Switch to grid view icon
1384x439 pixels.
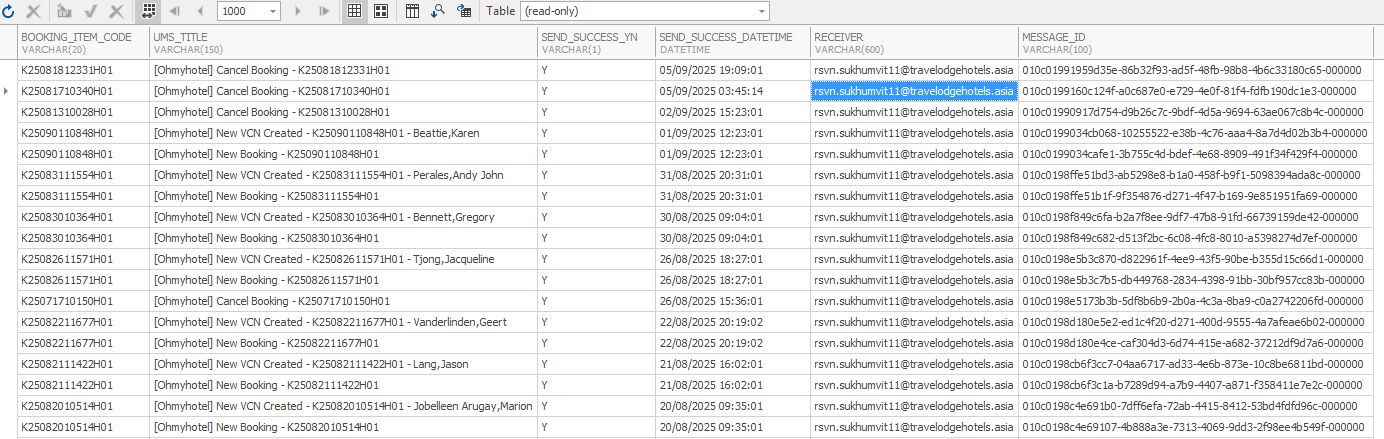coord(355,11)
